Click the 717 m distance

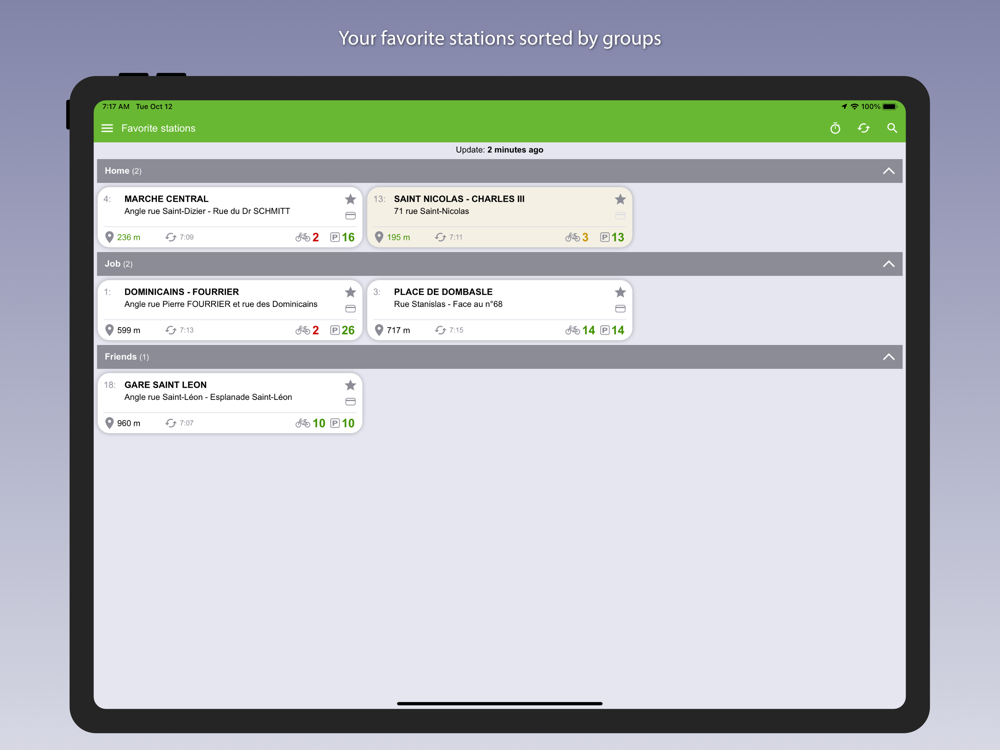399,330
